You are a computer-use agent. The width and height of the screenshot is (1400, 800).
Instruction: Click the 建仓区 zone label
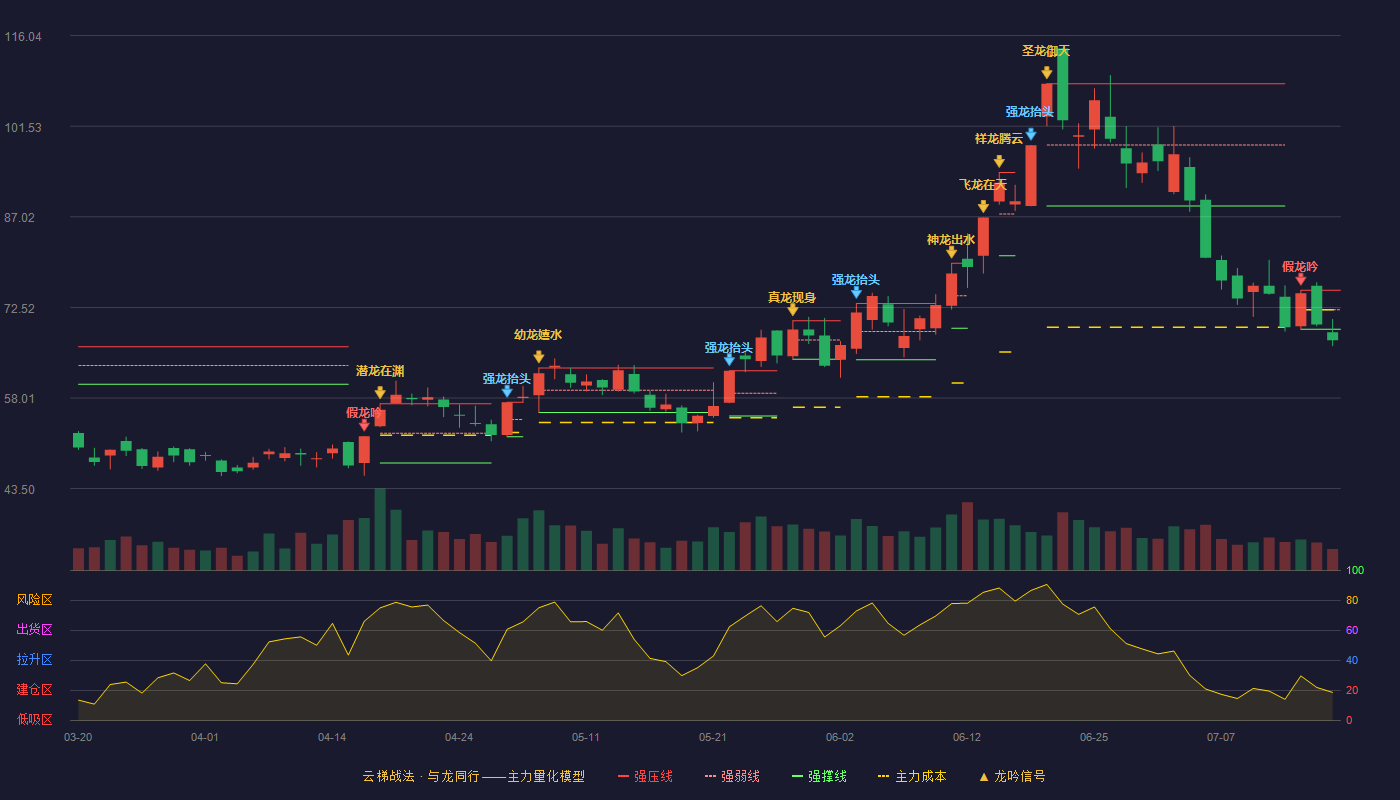[x=34, y=690]
